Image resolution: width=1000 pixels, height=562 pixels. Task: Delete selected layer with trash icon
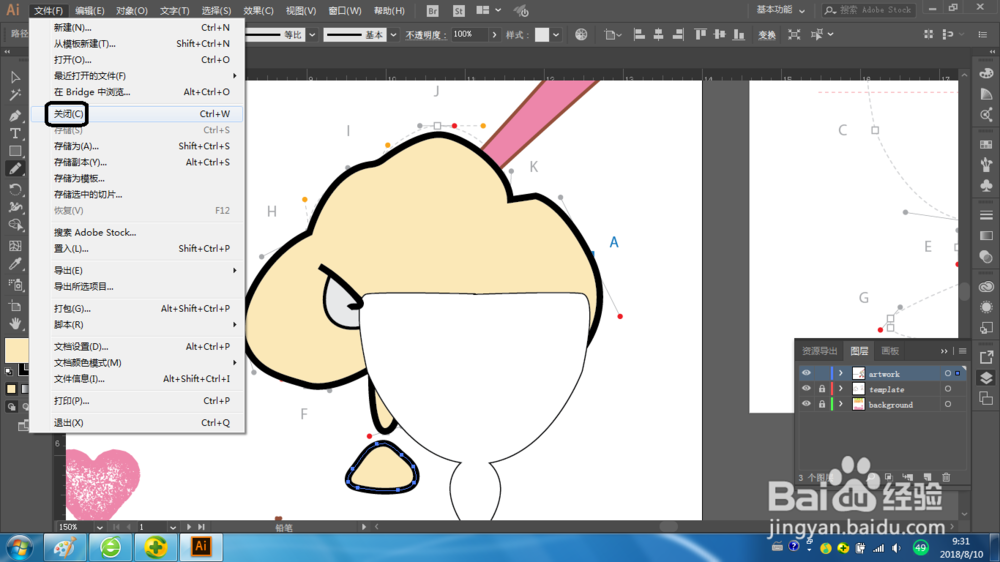click(x=946, y=477)
